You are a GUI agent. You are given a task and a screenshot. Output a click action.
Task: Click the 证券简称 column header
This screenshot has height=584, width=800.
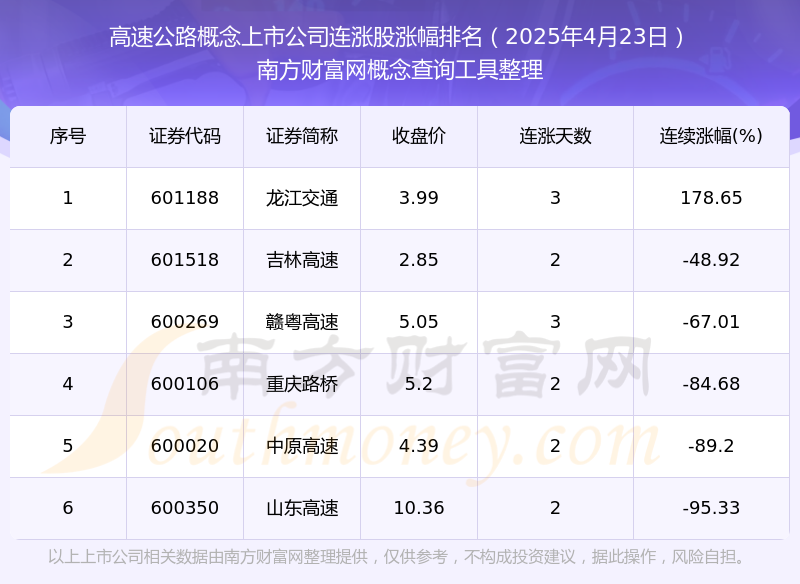pos(302,136)
